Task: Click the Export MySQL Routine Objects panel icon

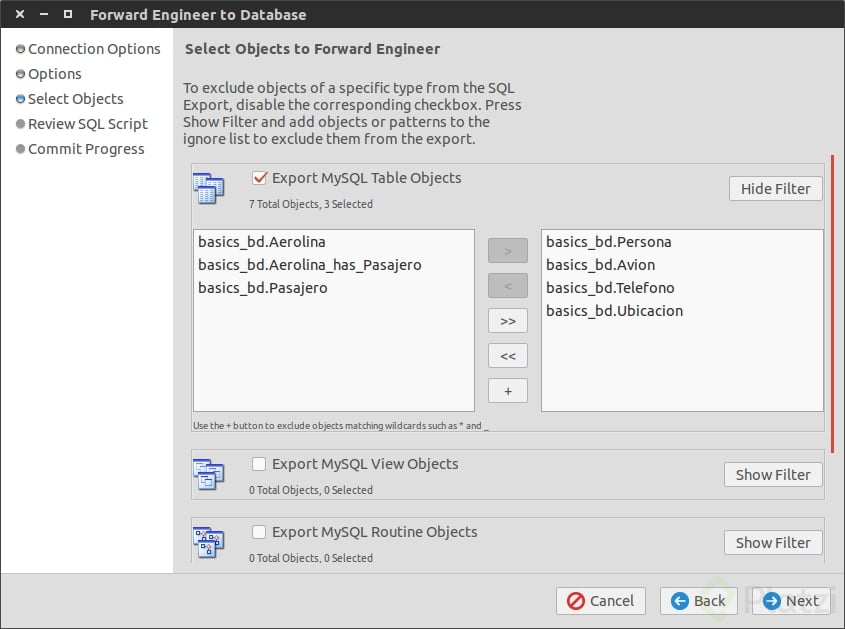Action: pyautogui.click(x=209, y=541)
